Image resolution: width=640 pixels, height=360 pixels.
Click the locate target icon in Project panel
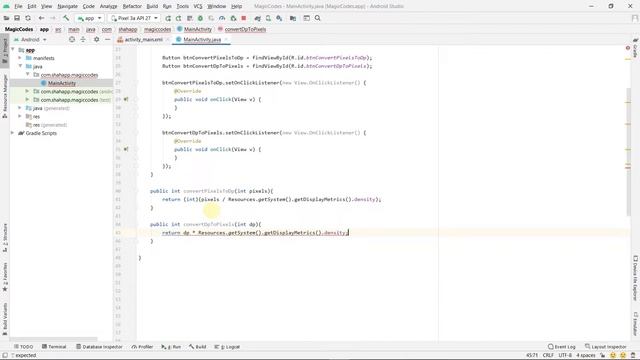(x=72, y=40)
